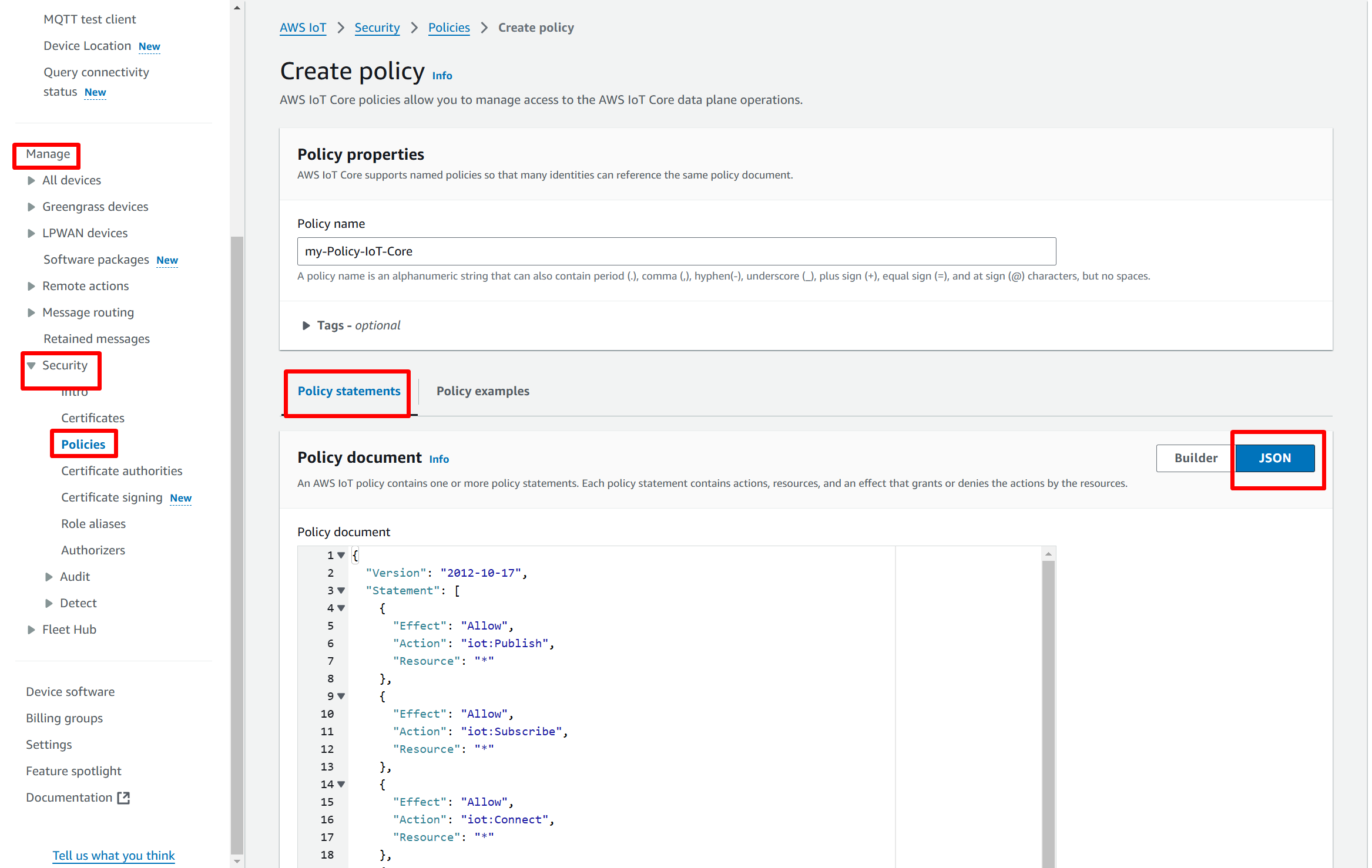Viewport: 1372px width, 868px height.
Task: Open Retained messages page
Action: click(96, 339)
